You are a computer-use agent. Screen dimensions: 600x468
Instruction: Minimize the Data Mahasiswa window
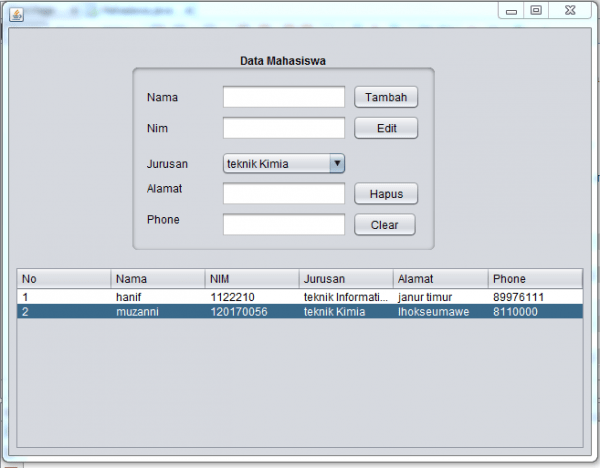pyautogui.click(x=511, y=11)
